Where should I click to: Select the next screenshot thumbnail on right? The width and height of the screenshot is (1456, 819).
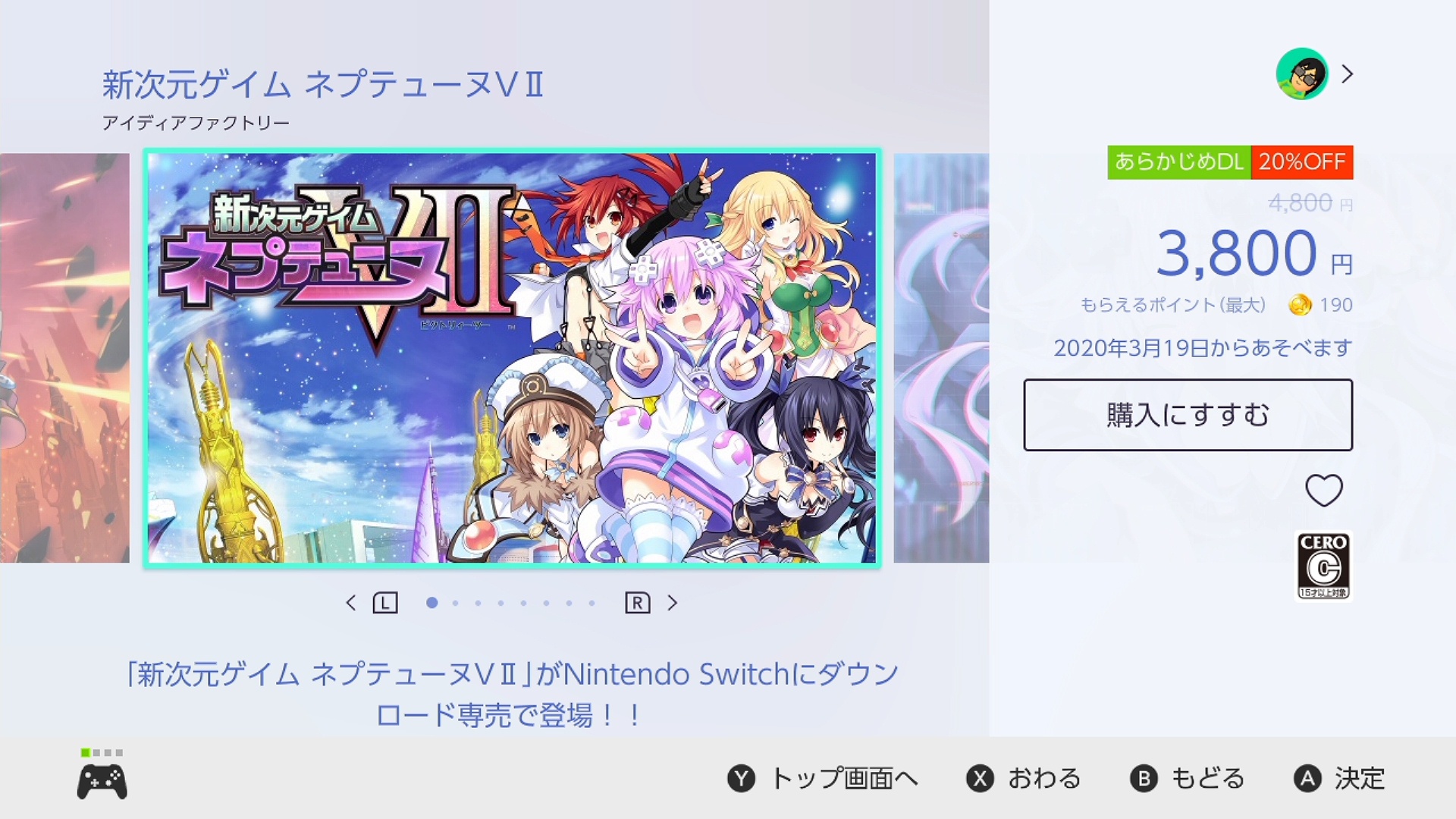coord(941,358)
